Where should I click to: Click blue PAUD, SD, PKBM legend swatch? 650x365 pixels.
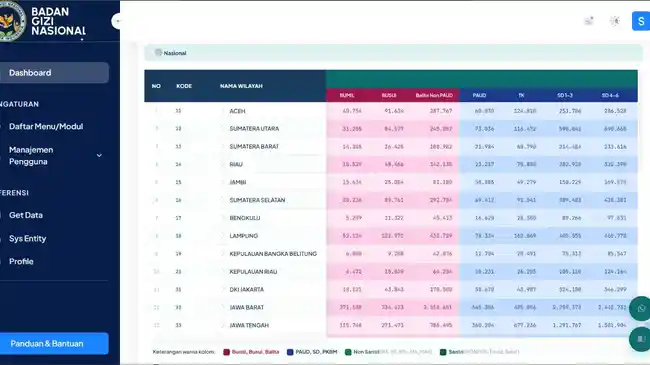click(x=290, y=352)
